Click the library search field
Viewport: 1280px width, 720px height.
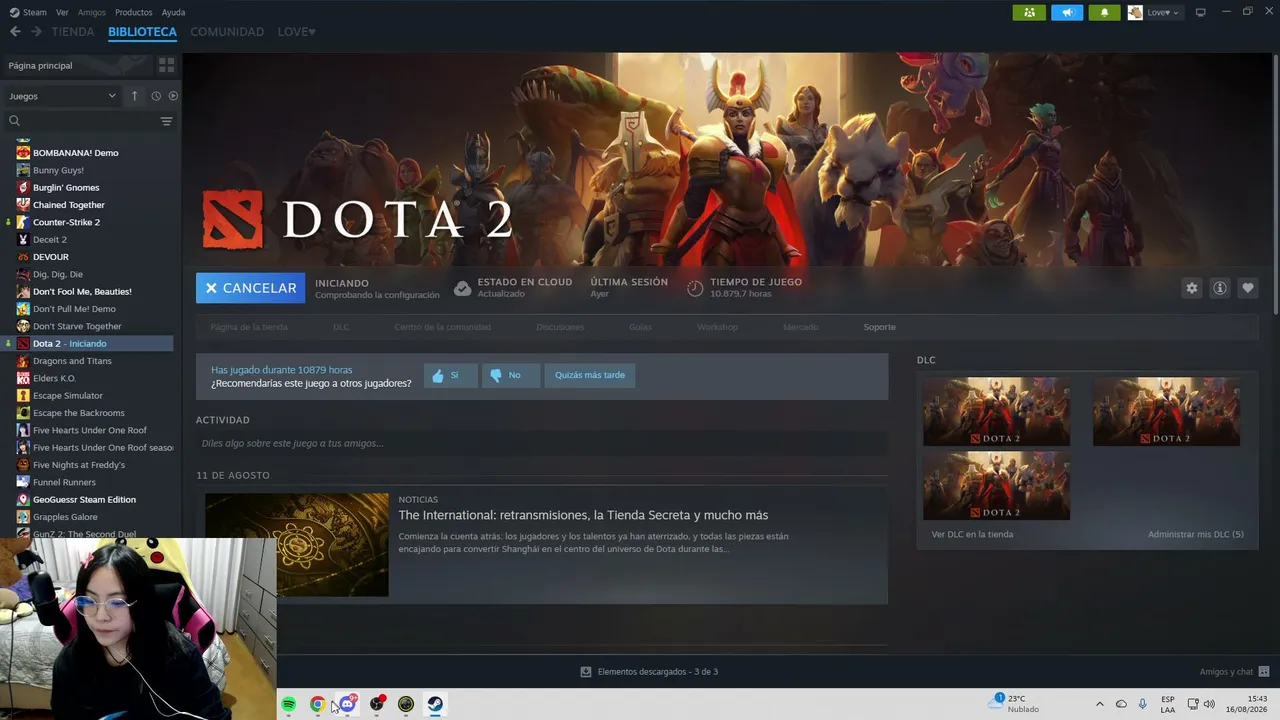point(82,121)
